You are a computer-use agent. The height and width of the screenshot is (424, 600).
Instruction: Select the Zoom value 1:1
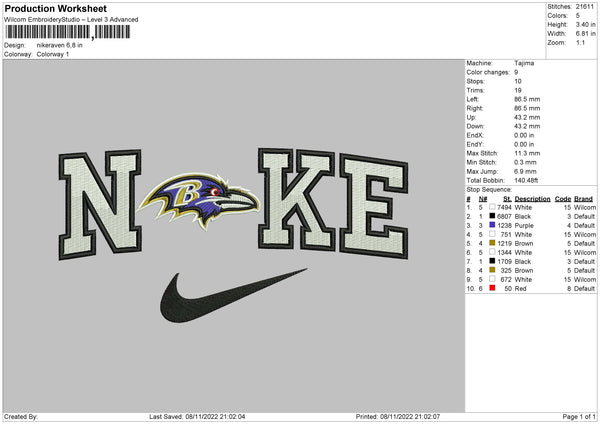(580, 42)
